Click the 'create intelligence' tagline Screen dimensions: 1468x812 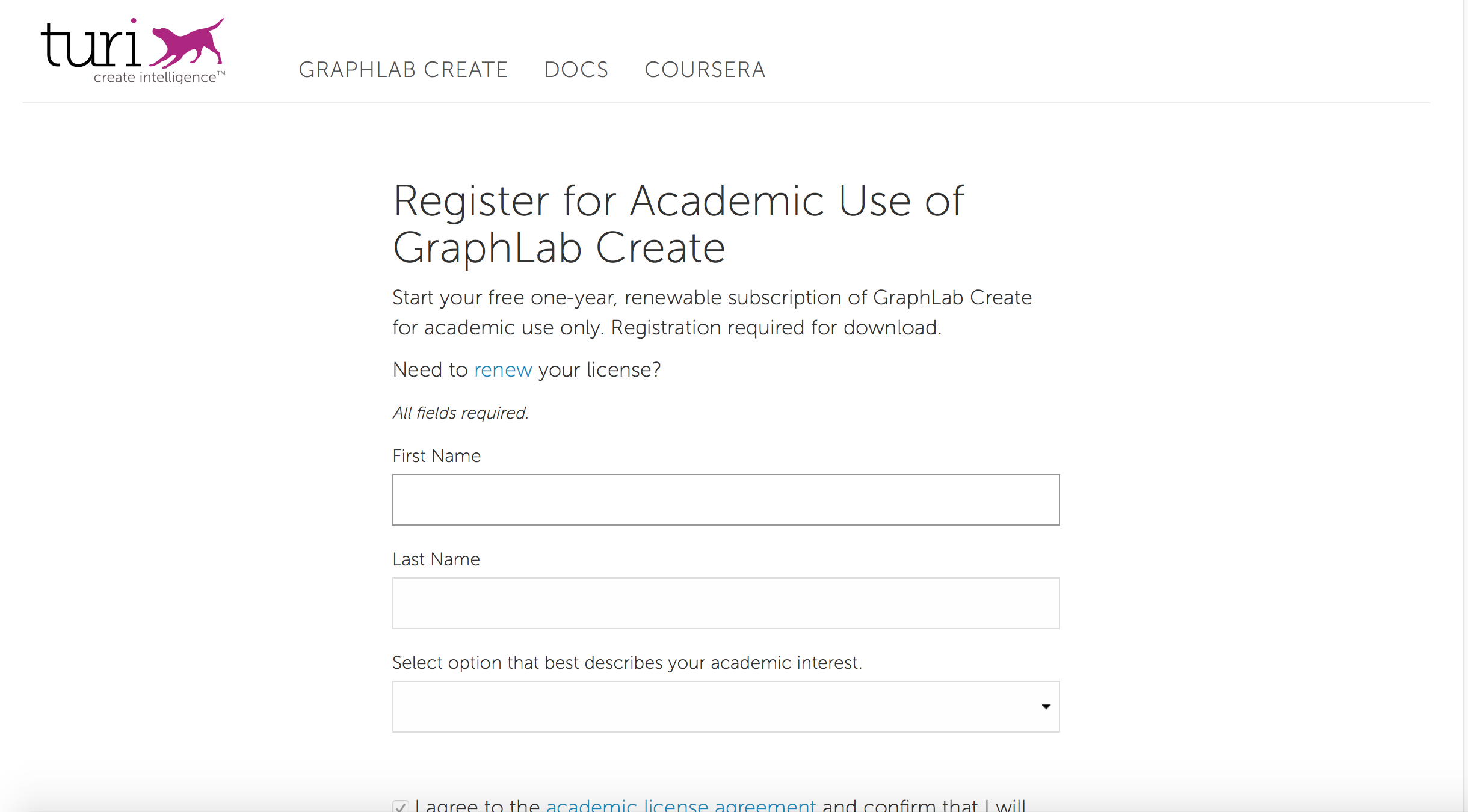tap(155, 78)
